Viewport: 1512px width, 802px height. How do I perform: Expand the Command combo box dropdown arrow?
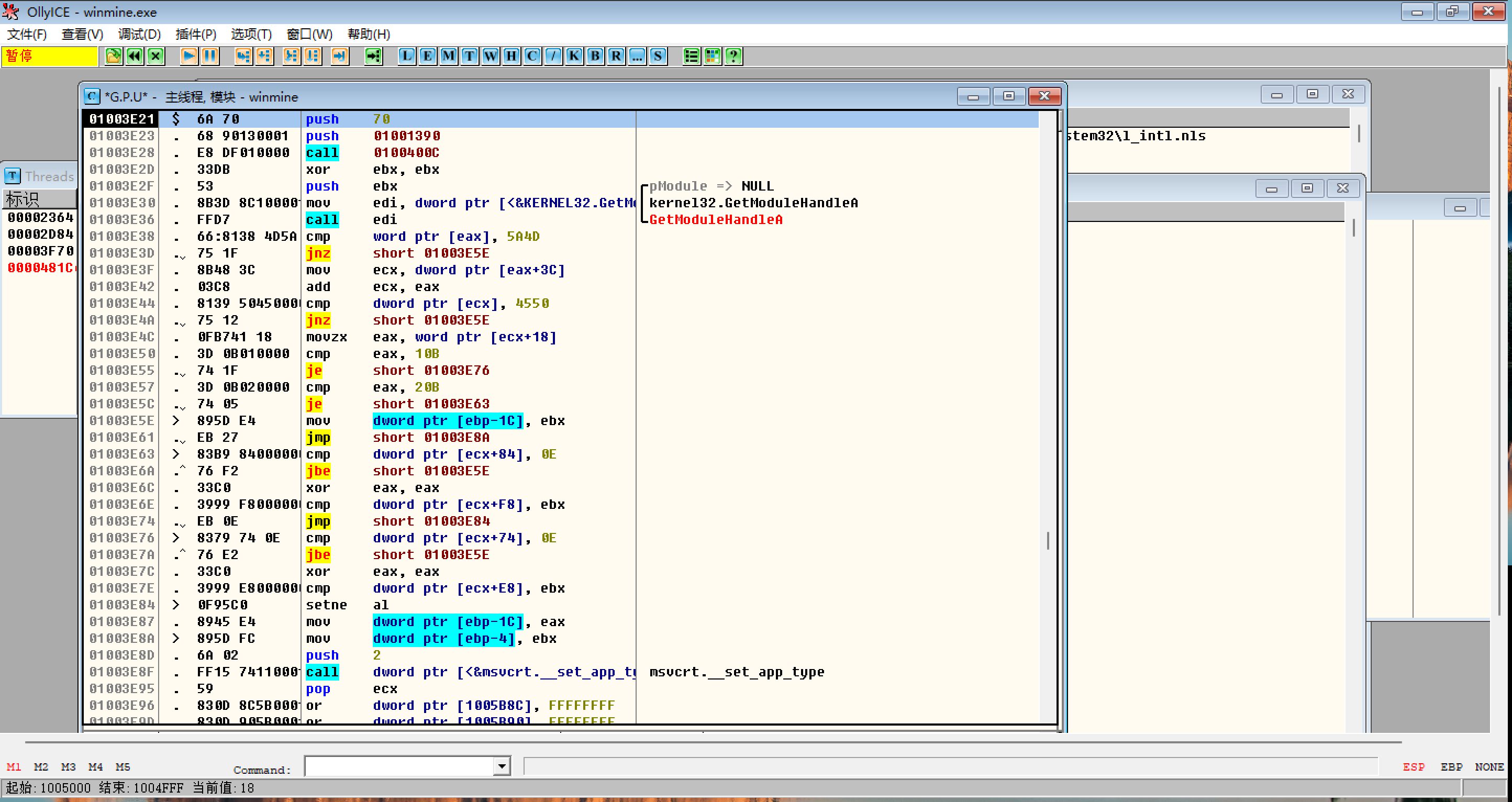point(501,765)
